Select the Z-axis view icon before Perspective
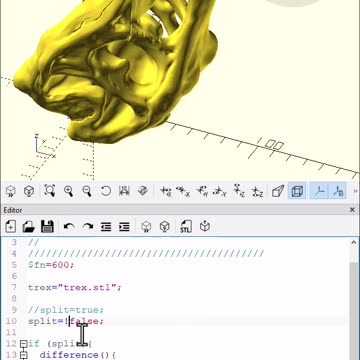 257,192
